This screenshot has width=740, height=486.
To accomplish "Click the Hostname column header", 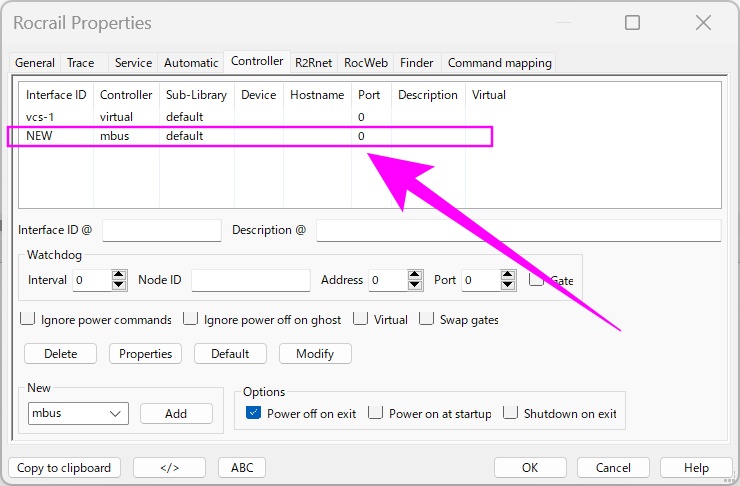I will (317, 95).
